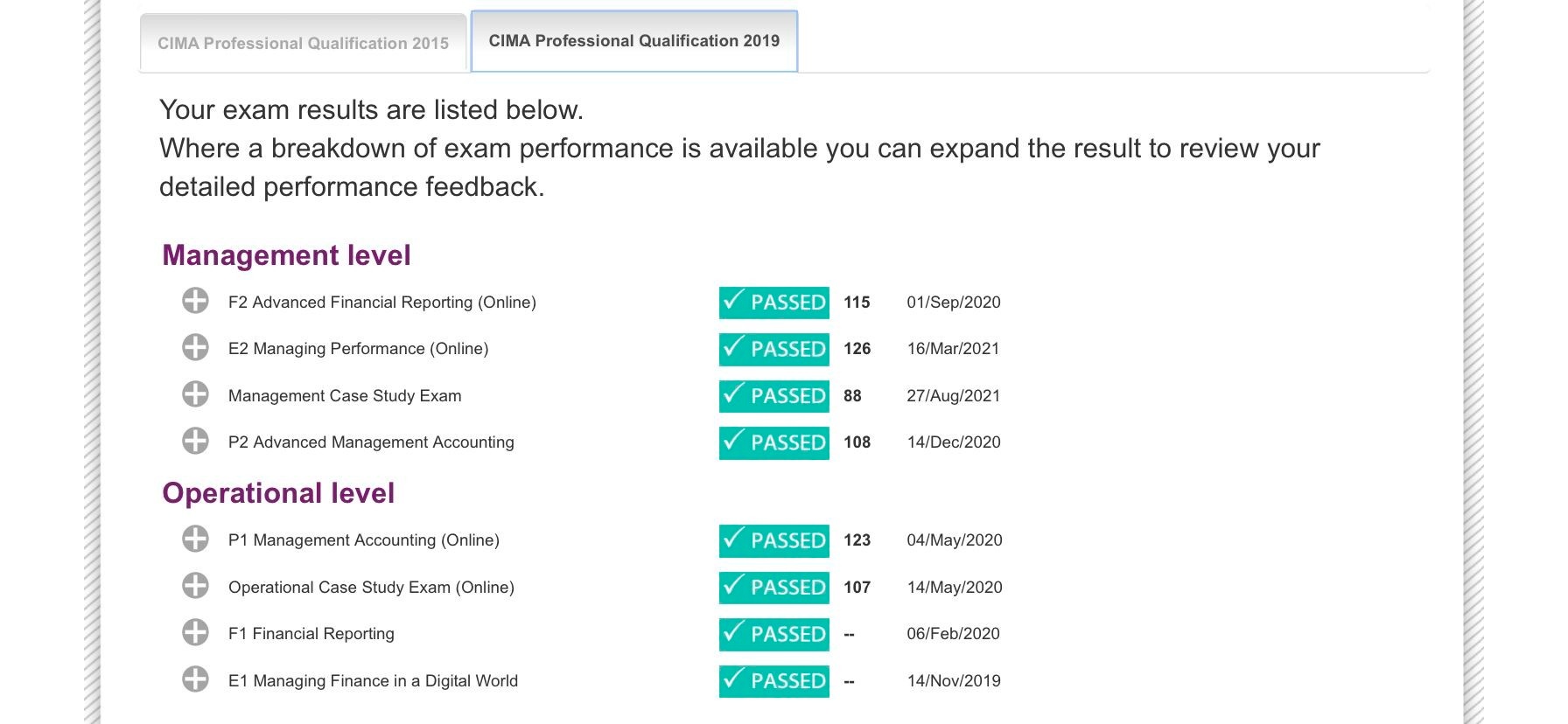The image size is (1568, 724).
Task: Expand E2 Managing Performance result details
Action: point(195,348)
